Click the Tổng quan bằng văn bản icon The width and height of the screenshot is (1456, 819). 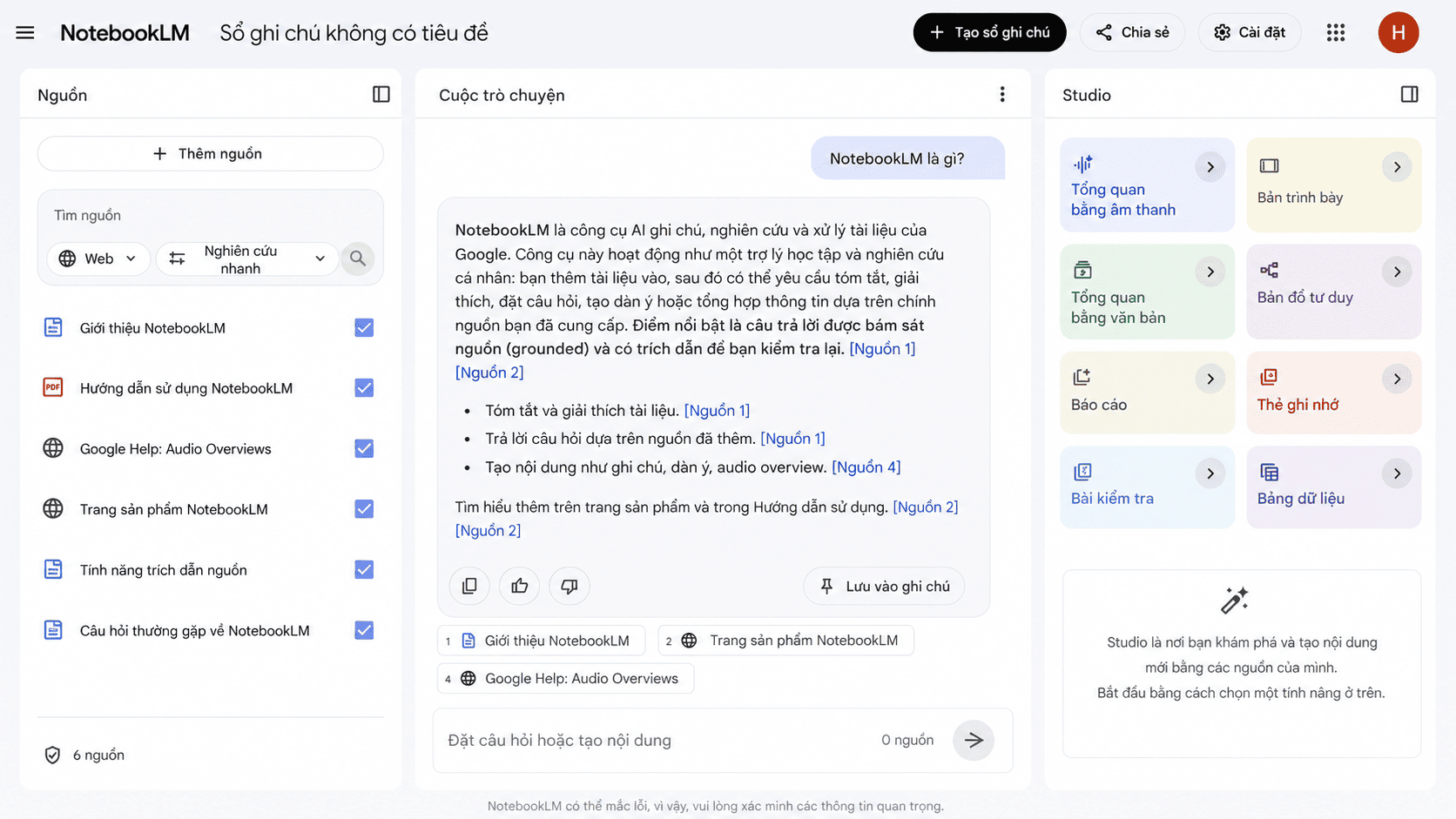1082,270
